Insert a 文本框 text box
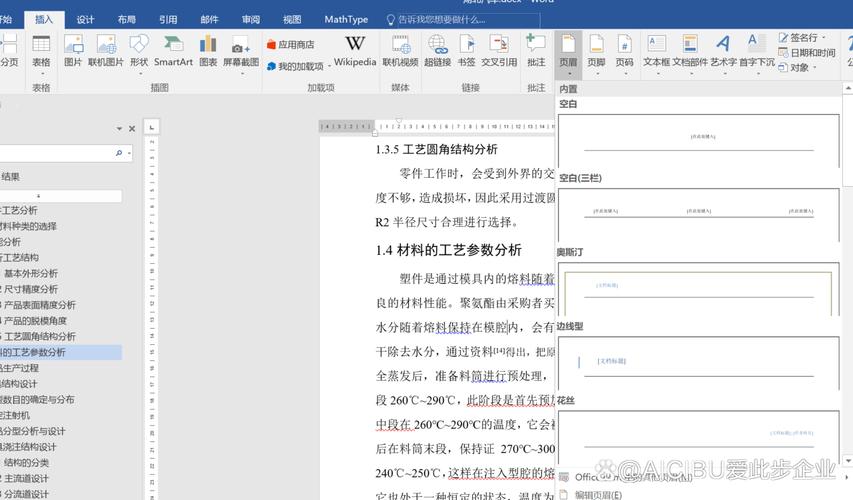Image resolution: width=853 pixels, height=500 pixels. 656,52
